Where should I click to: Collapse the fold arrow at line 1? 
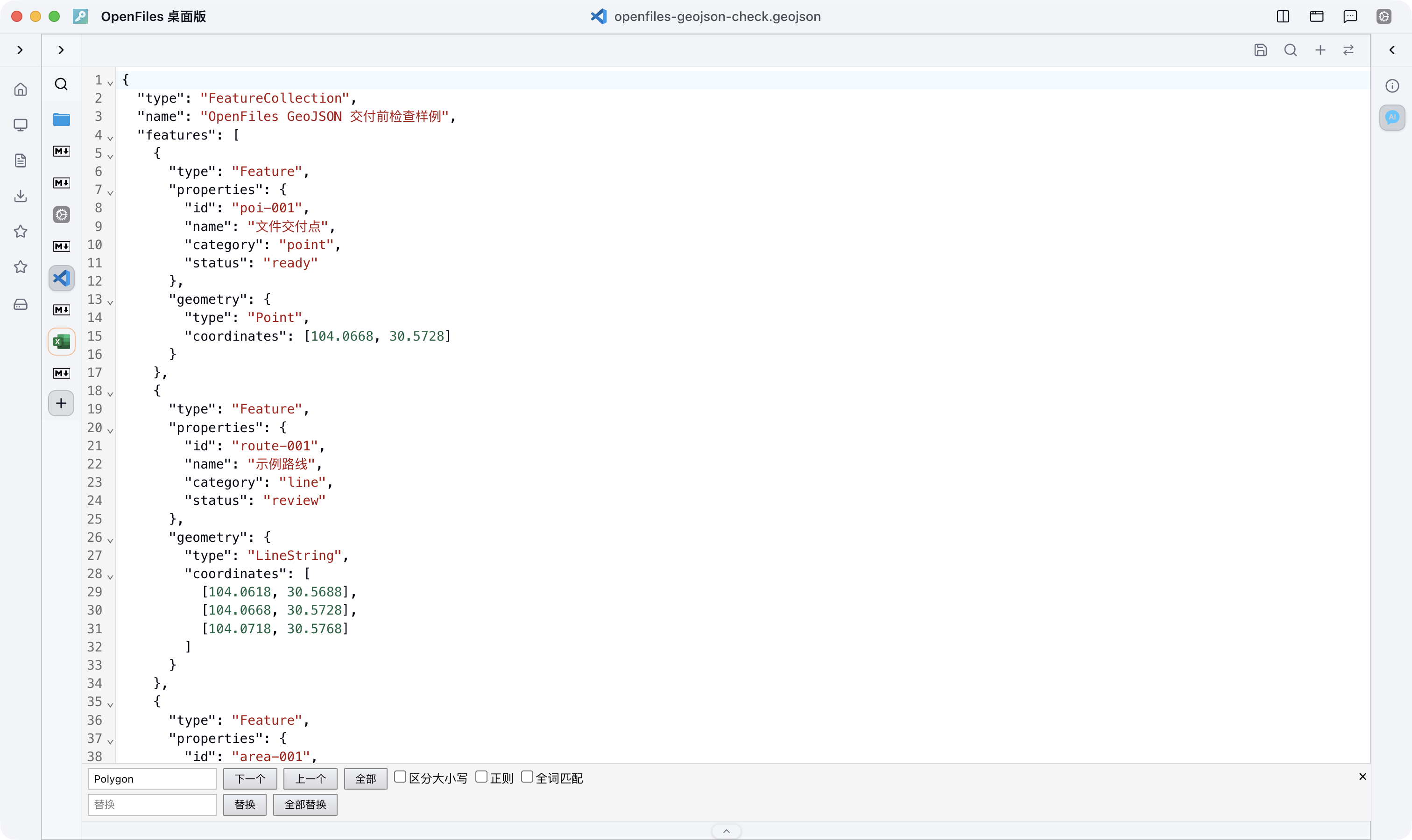tap(111, 83)
